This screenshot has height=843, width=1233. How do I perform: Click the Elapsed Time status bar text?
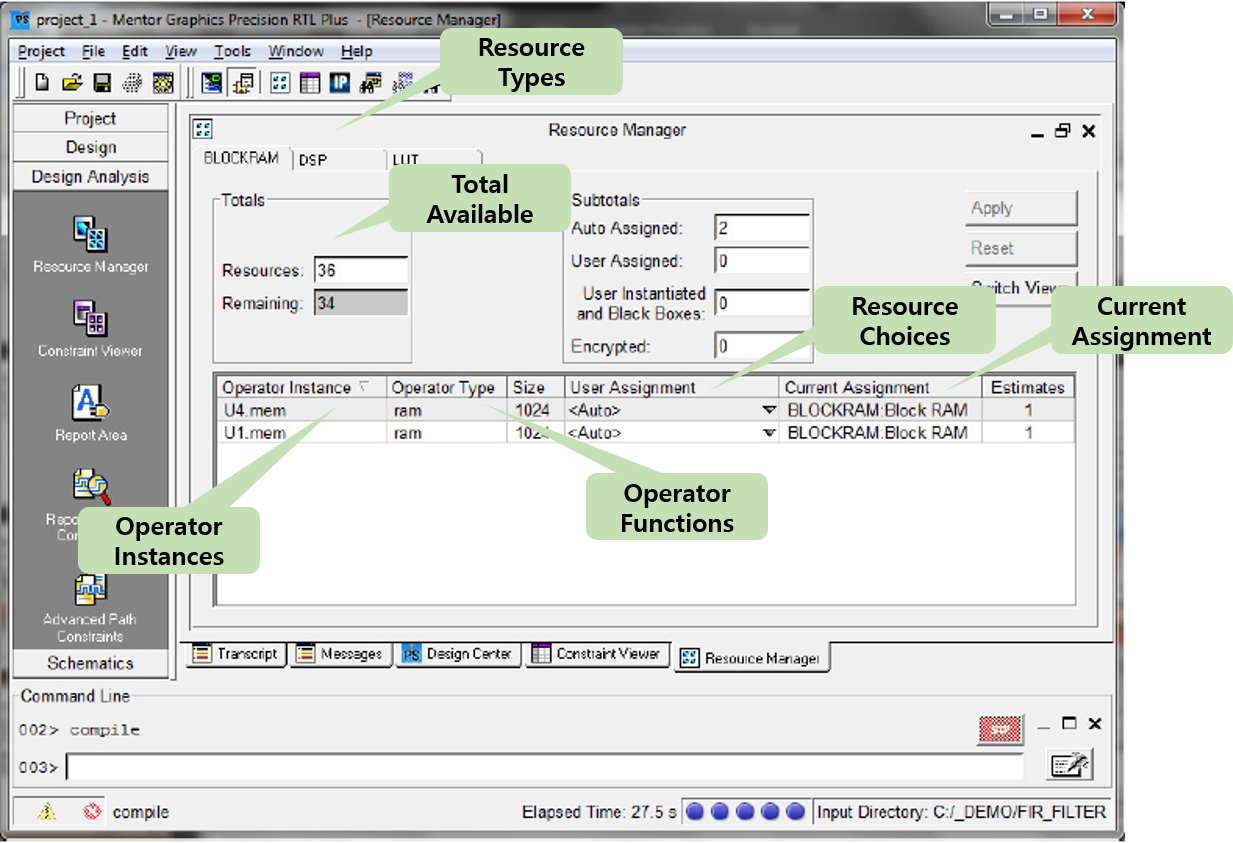coord(599,812)
